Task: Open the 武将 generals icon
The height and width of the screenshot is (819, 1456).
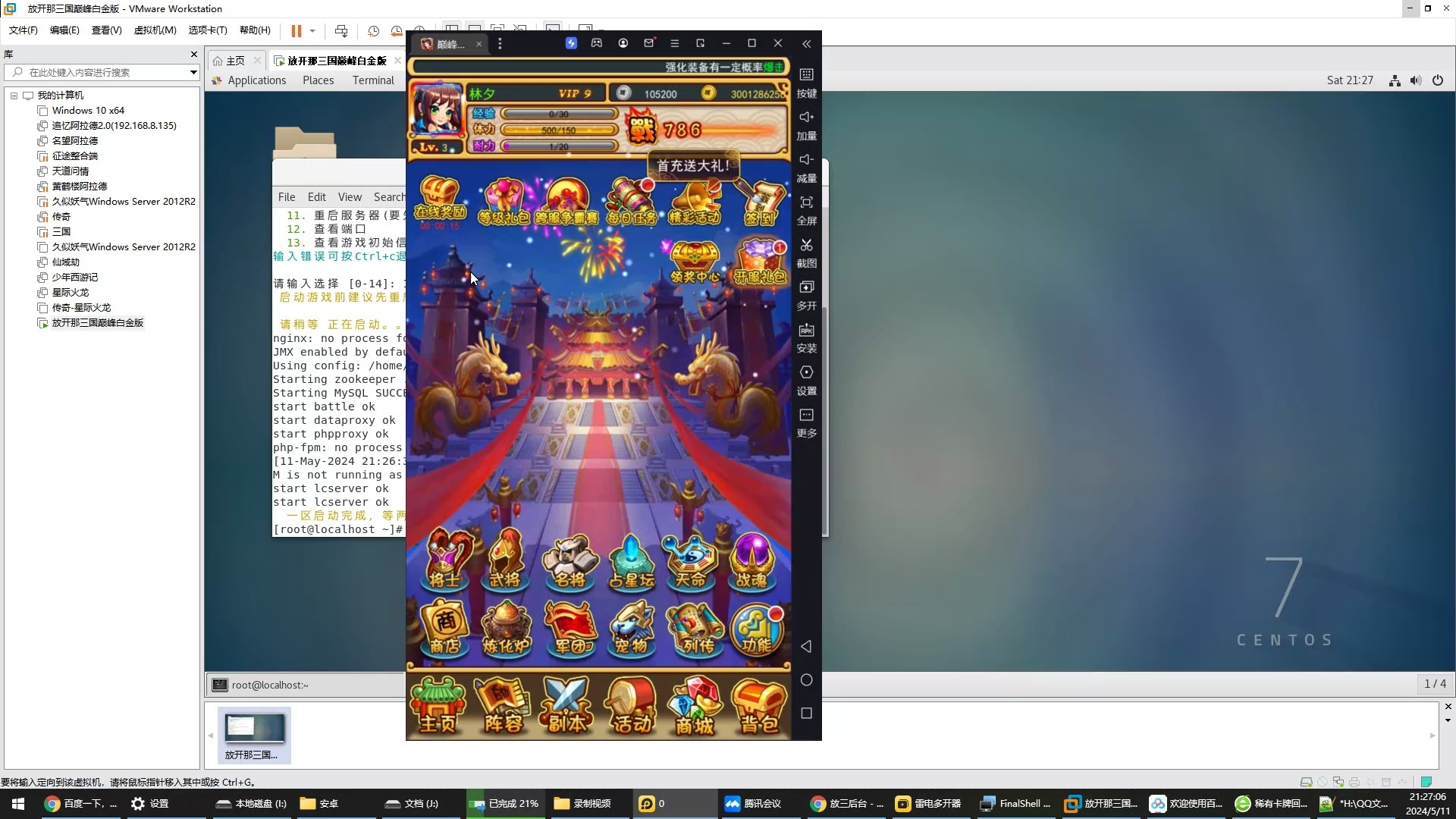Action: pos(506,560)
